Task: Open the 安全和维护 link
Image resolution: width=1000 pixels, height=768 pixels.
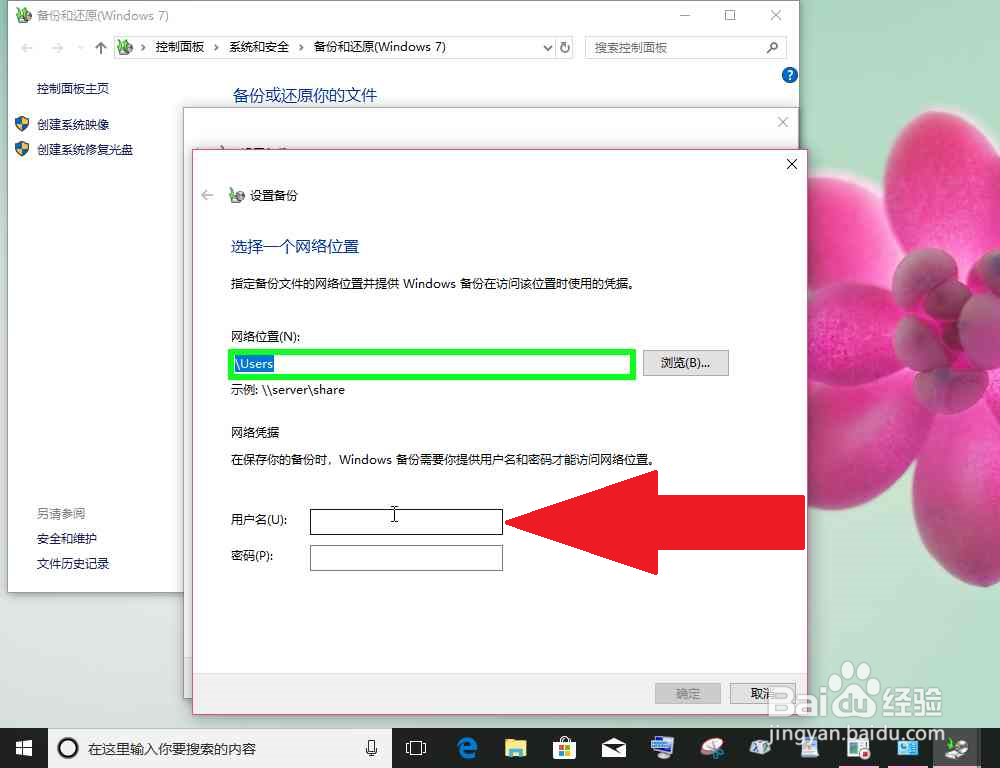Action: [x=66, y=538]
